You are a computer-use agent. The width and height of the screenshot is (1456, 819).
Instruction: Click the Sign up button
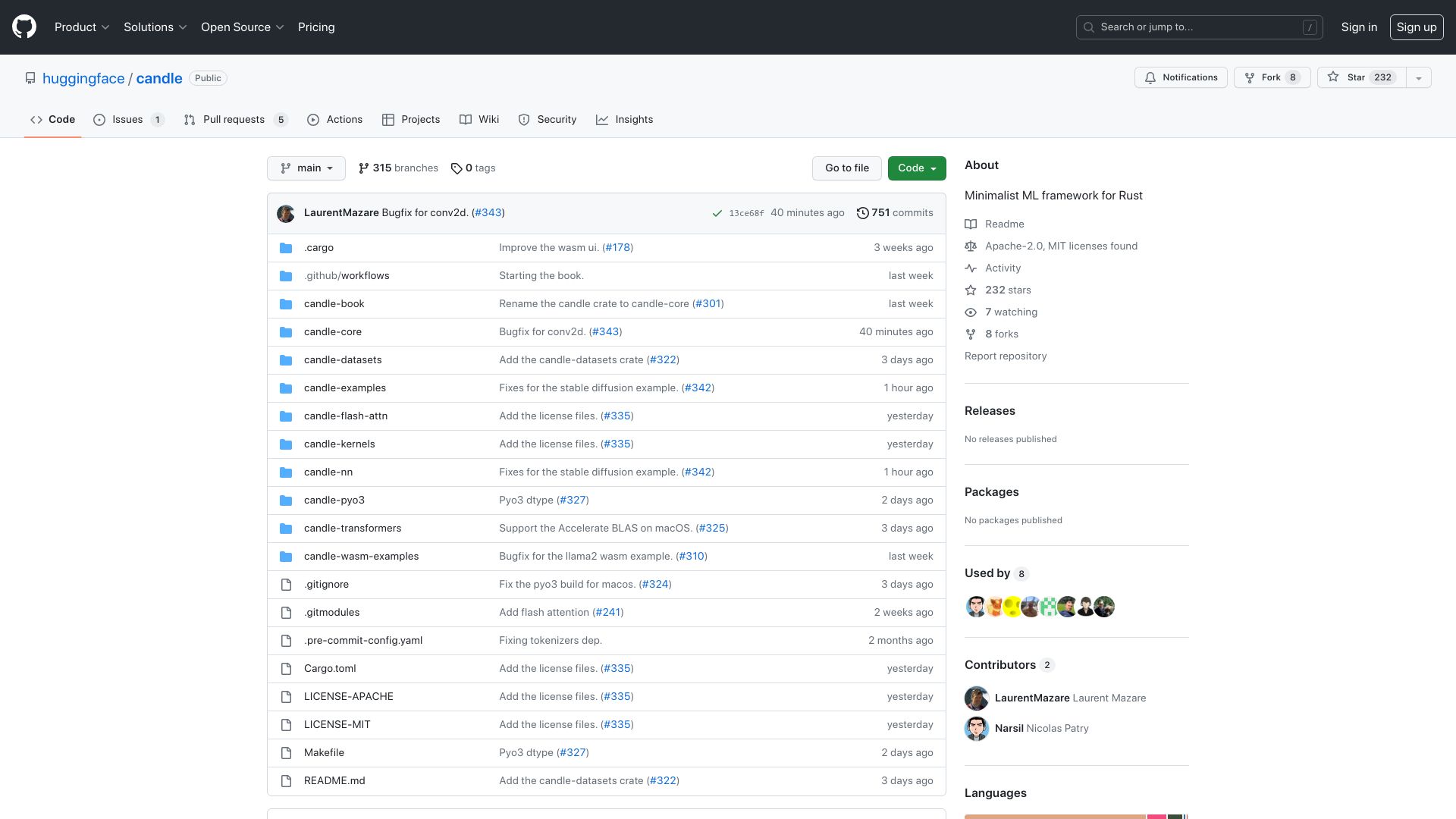(1417, 27)
